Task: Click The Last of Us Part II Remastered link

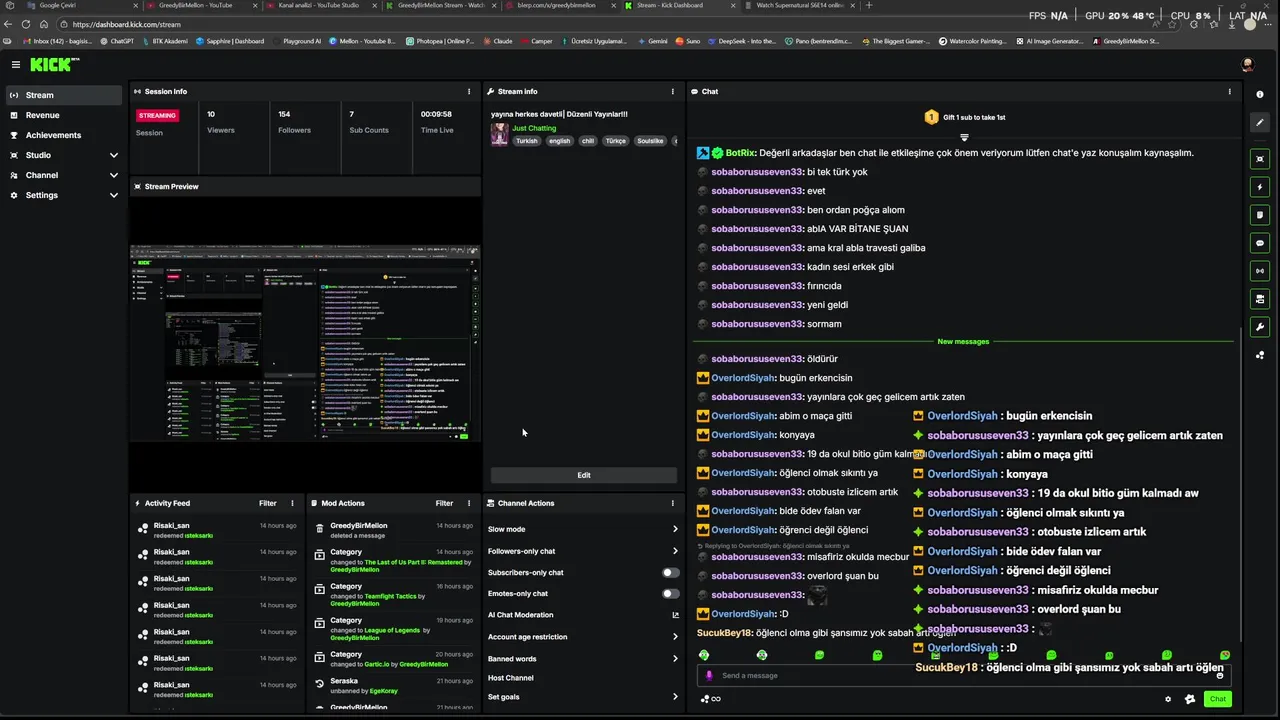Action: (413, 562)
